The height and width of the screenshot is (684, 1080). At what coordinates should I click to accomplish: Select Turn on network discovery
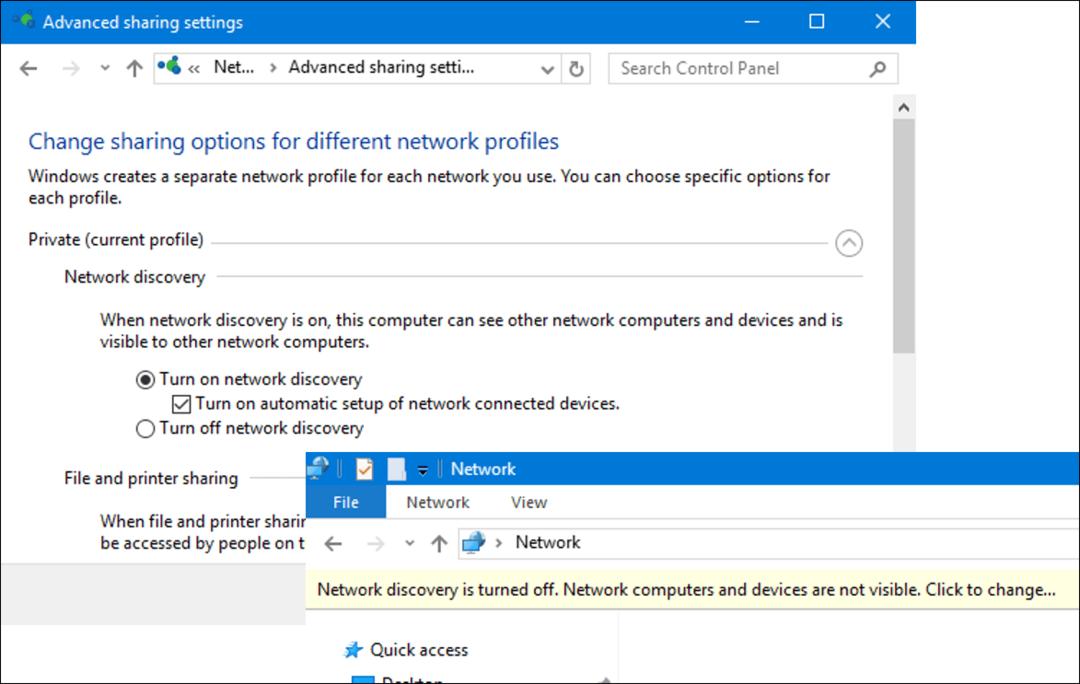146,380
